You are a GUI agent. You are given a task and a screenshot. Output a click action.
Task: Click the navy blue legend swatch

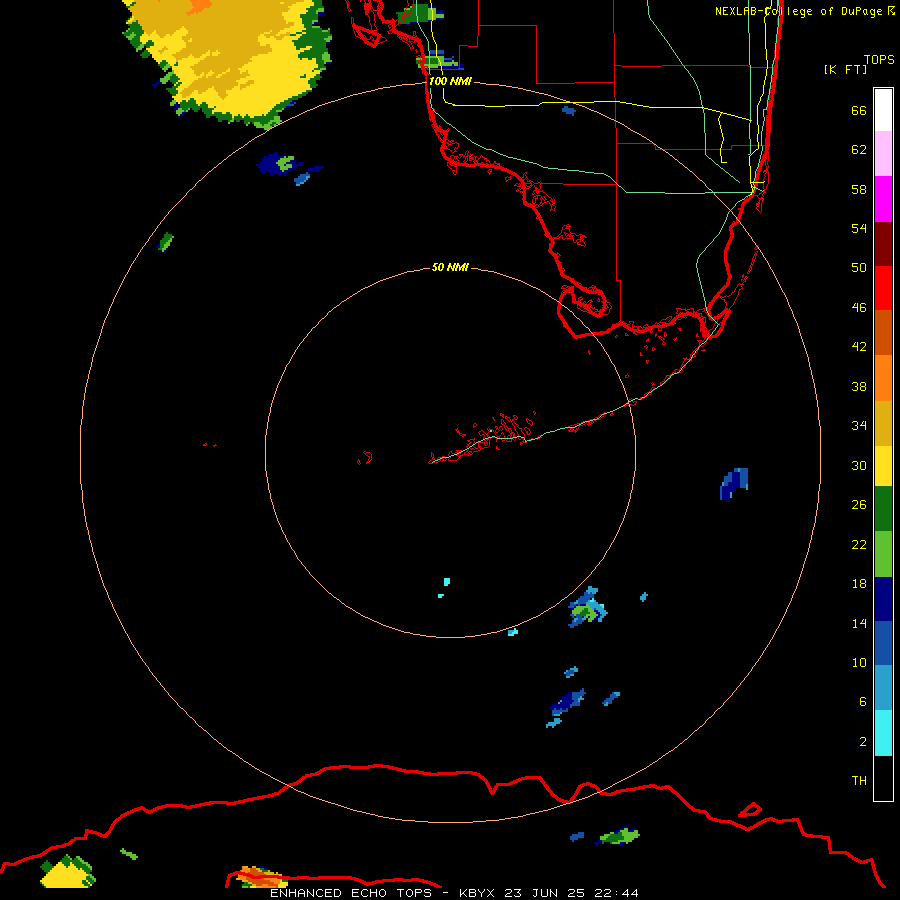tap(883, 599)
